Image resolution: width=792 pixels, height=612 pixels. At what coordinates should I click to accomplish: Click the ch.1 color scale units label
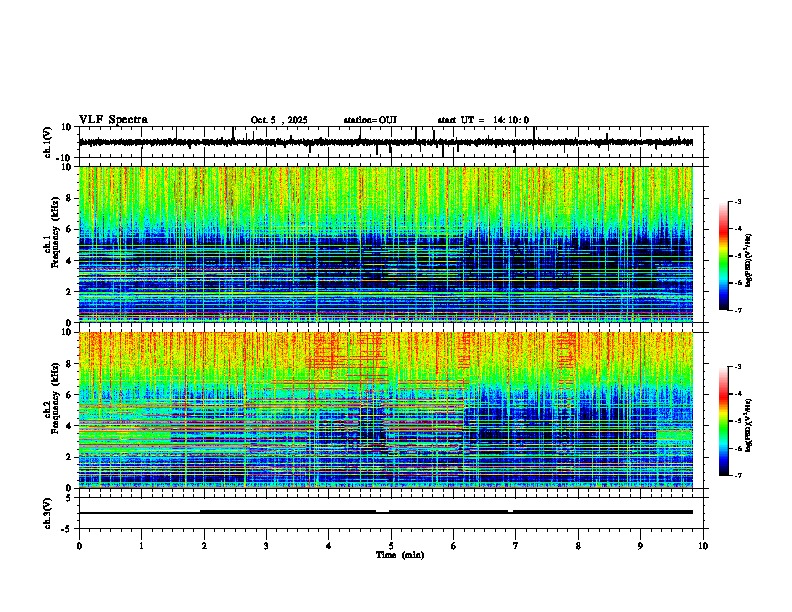[749, 261]
